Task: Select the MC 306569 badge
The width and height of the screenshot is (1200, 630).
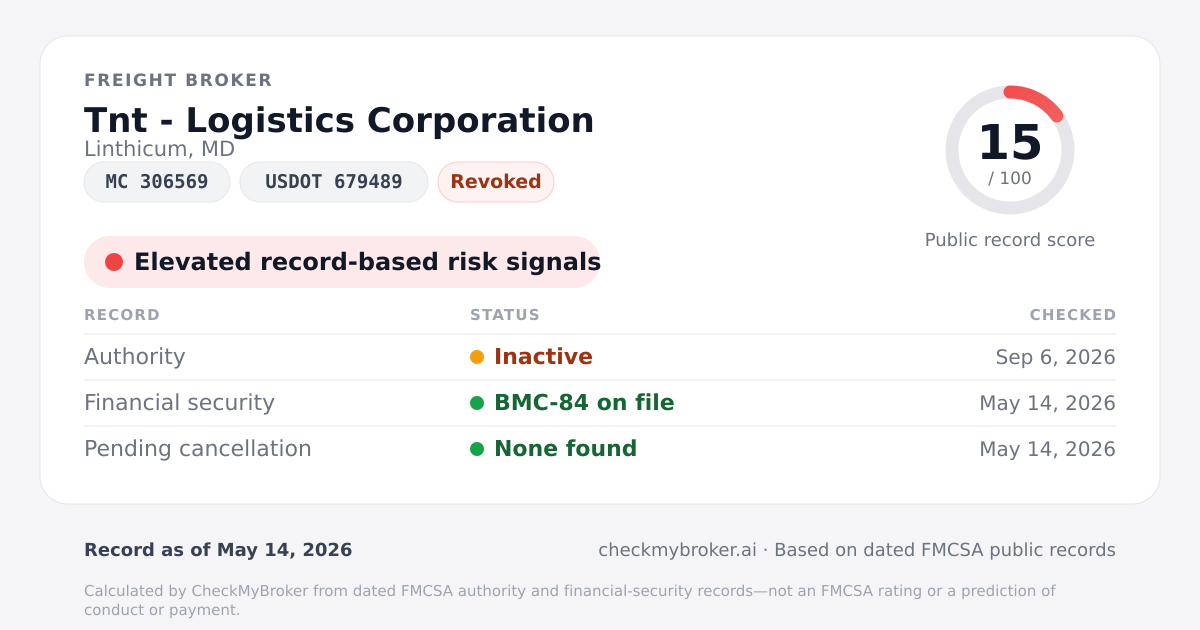Action: [x=157, y=182]
